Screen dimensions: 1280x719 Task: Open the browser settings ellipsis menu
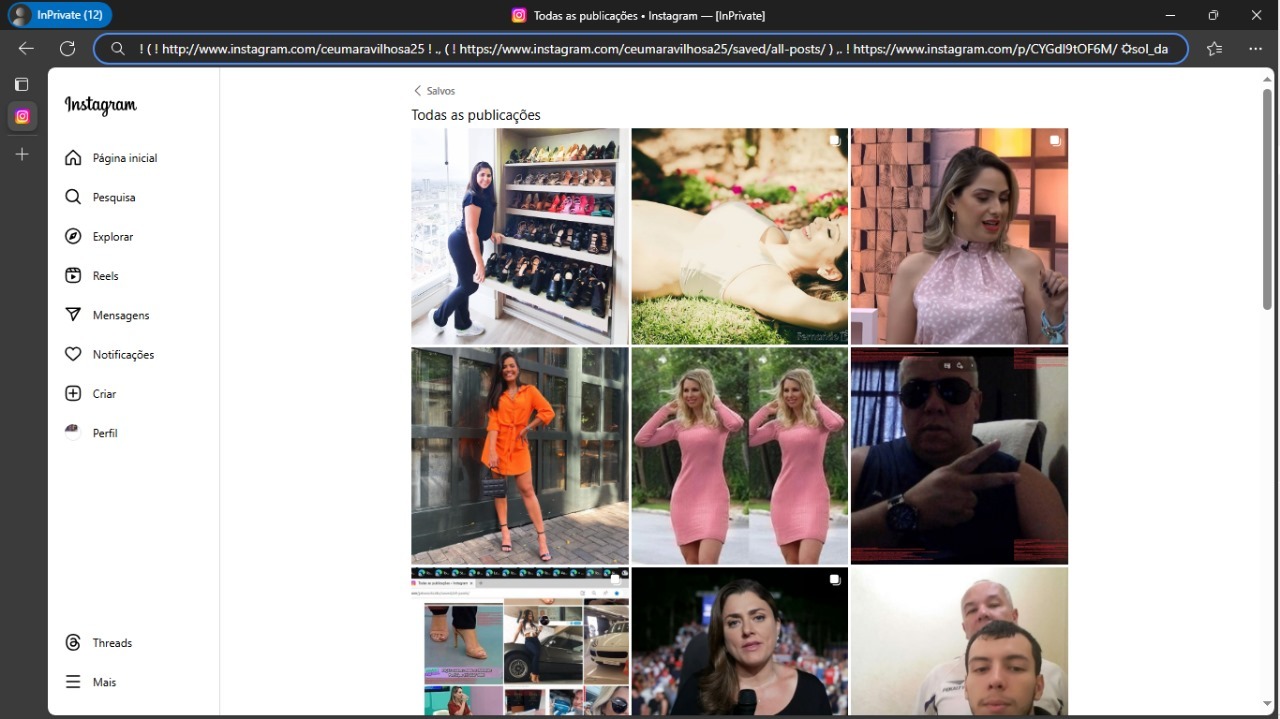point(1255,48)
